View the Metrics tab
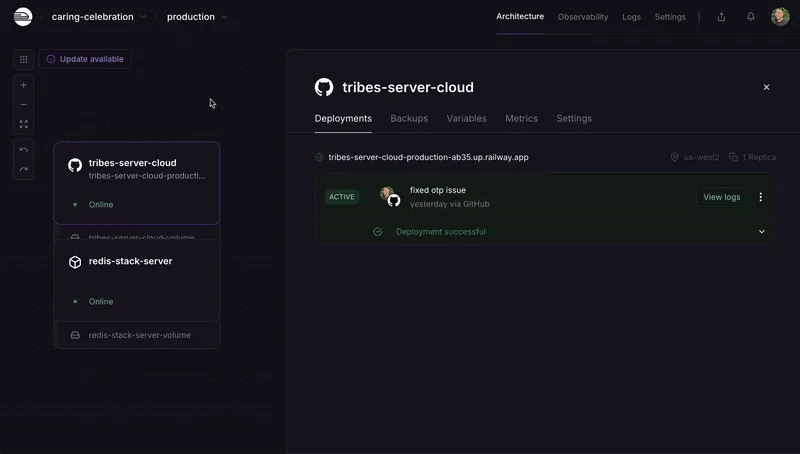The width and height of the screenshot is (800, 454). [x=521, y=118]
